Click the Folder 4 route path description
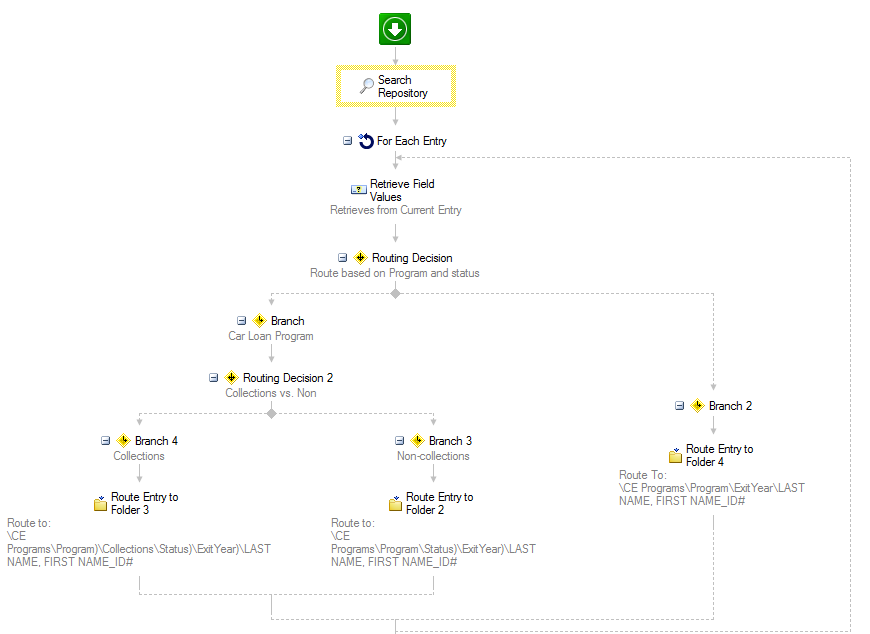This screenshot has height=634, width=870. [x=712, y=488]
